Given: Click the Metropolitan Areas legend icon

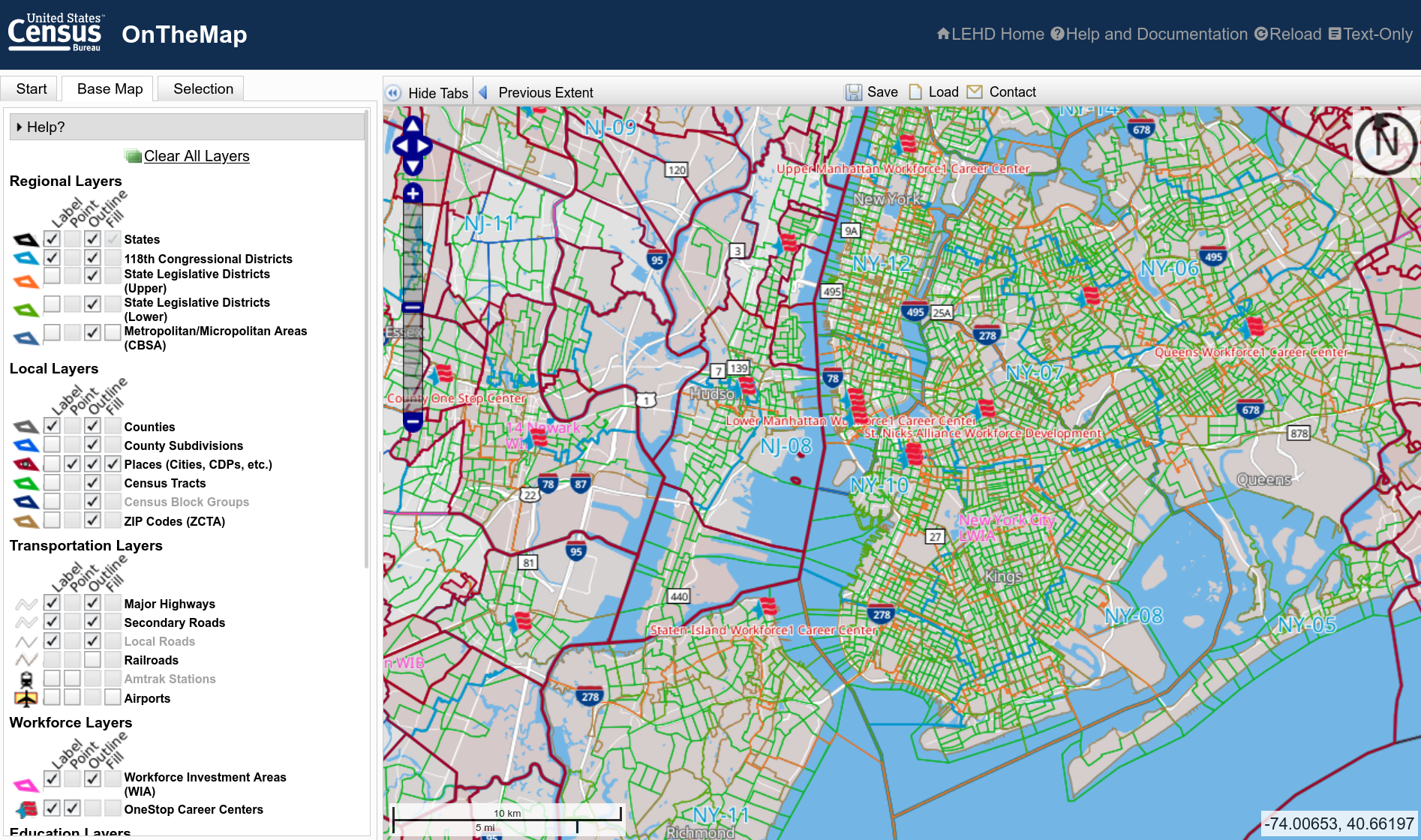Looking at the screenshot, I should [x=26, y=338].
